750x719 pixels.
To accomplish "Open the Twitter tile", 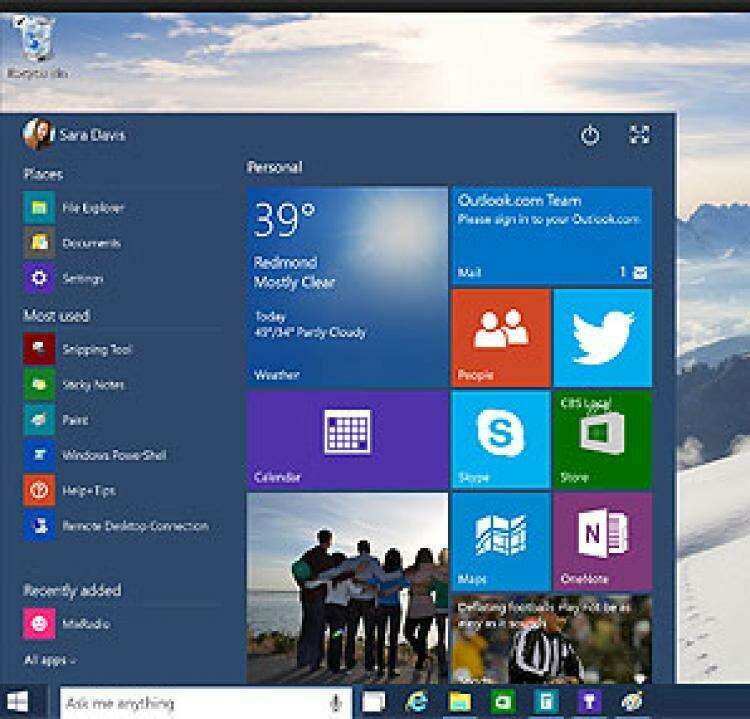I will pos(603,338).
